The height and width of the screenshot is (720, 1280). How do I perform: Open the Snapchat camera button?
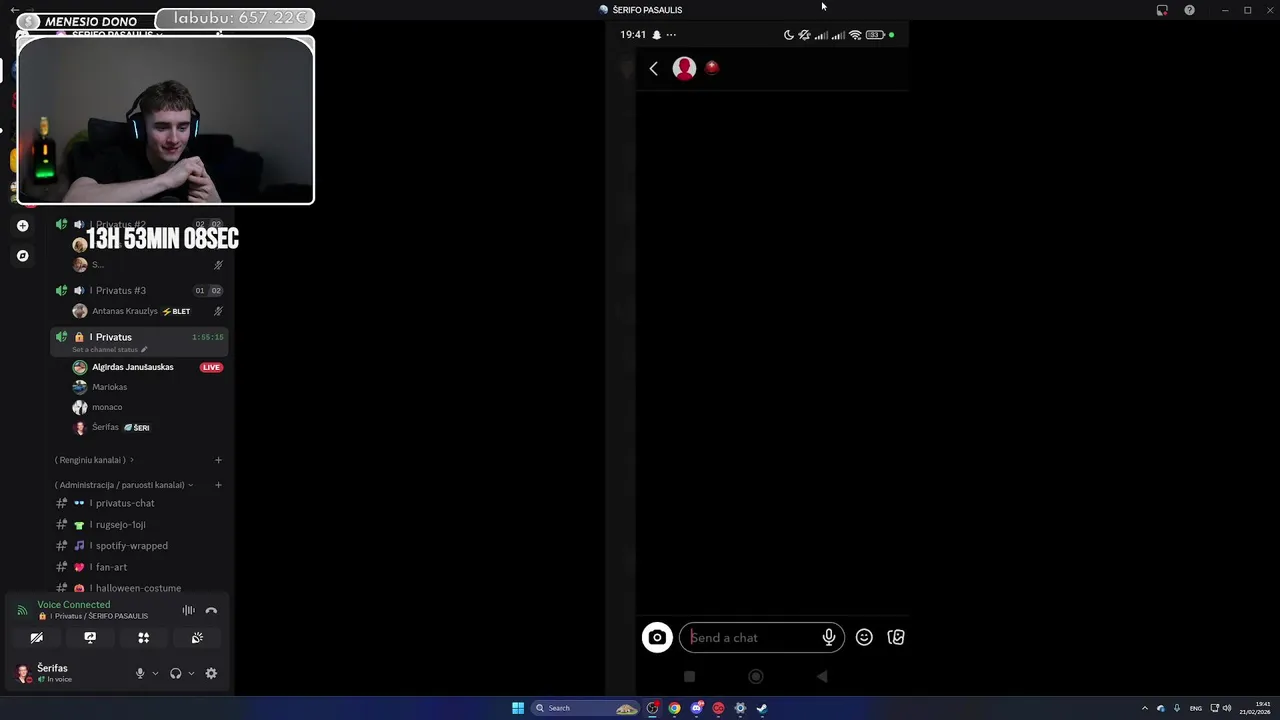(x=657, y=637)
